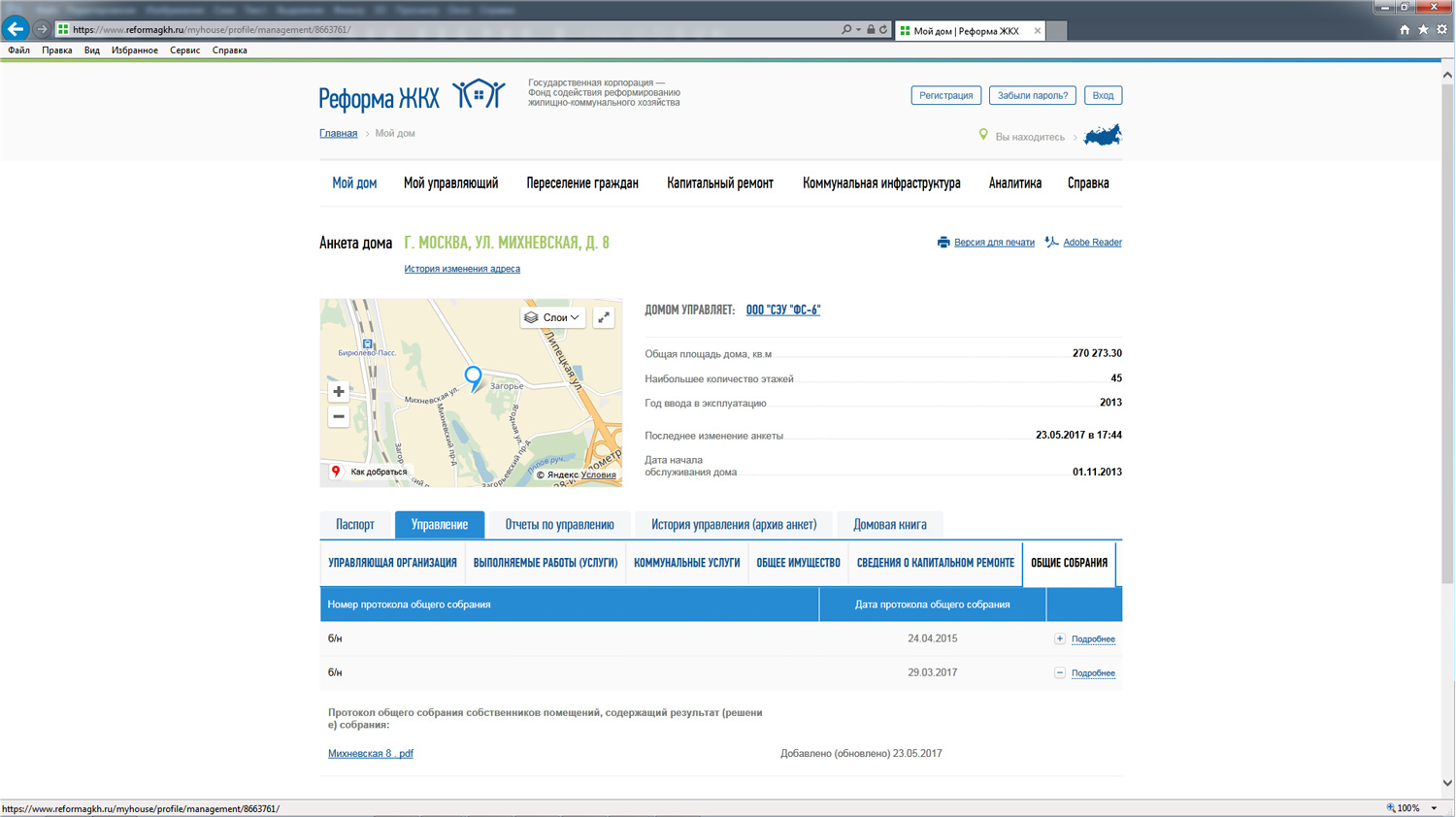Open the Слои layers dropdown on map

552,317
